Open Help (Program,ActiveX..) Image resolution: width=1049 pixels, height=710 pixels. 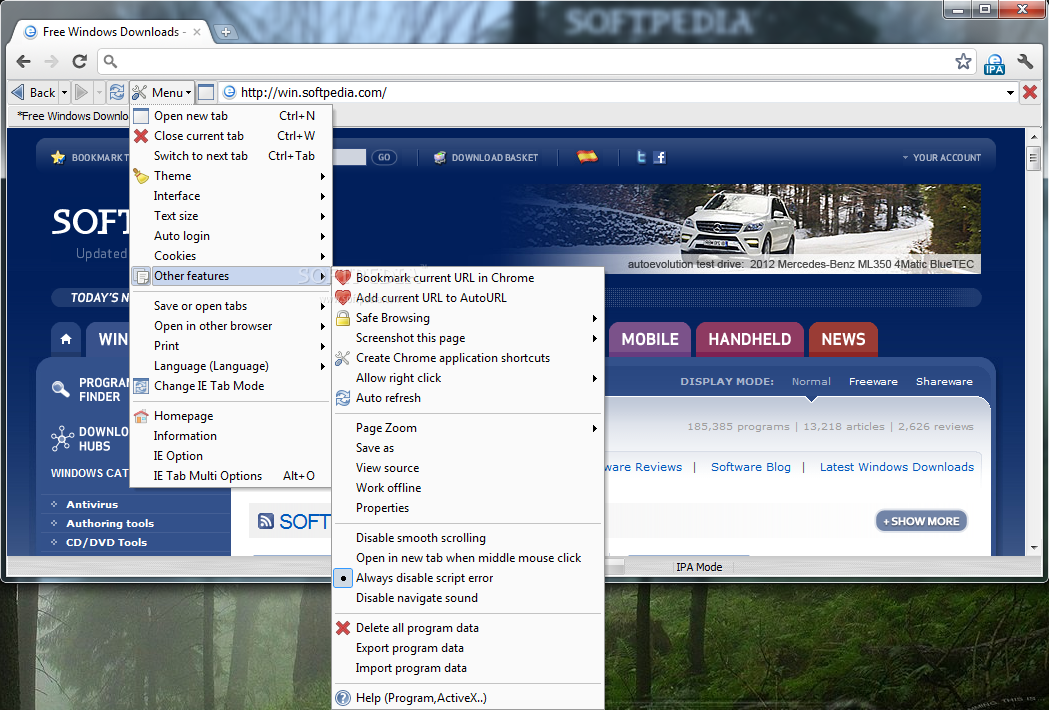(x=468, y=698)
